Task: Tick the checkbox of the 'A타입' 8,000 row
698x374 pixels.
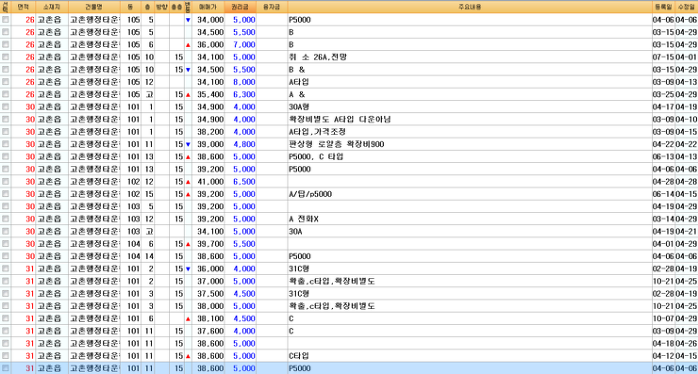Action: pos(5,82)
